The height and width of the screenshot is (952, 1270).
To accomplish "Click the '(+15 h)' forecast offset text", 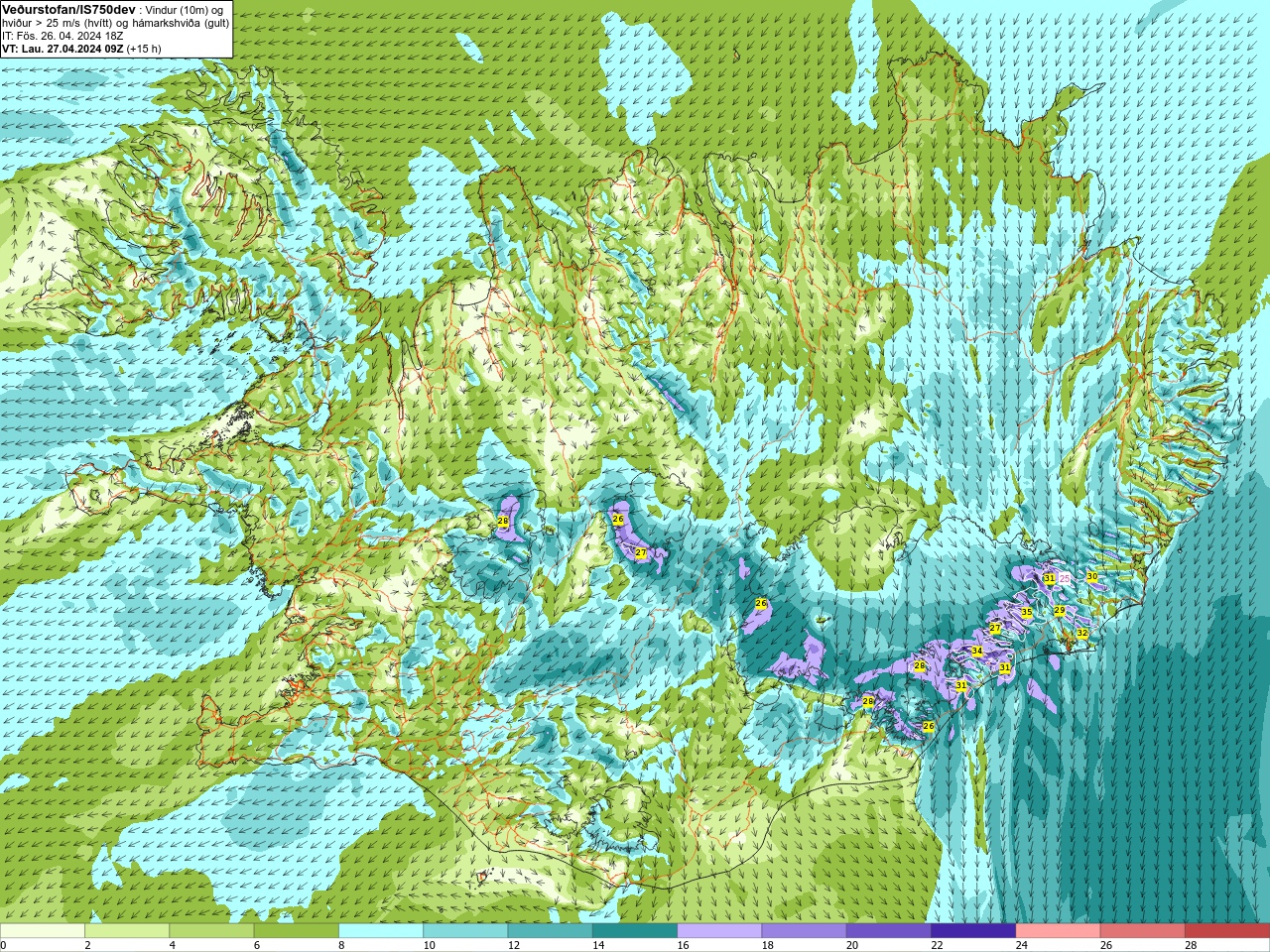I will pyautogui.click(x=144, y=49).
